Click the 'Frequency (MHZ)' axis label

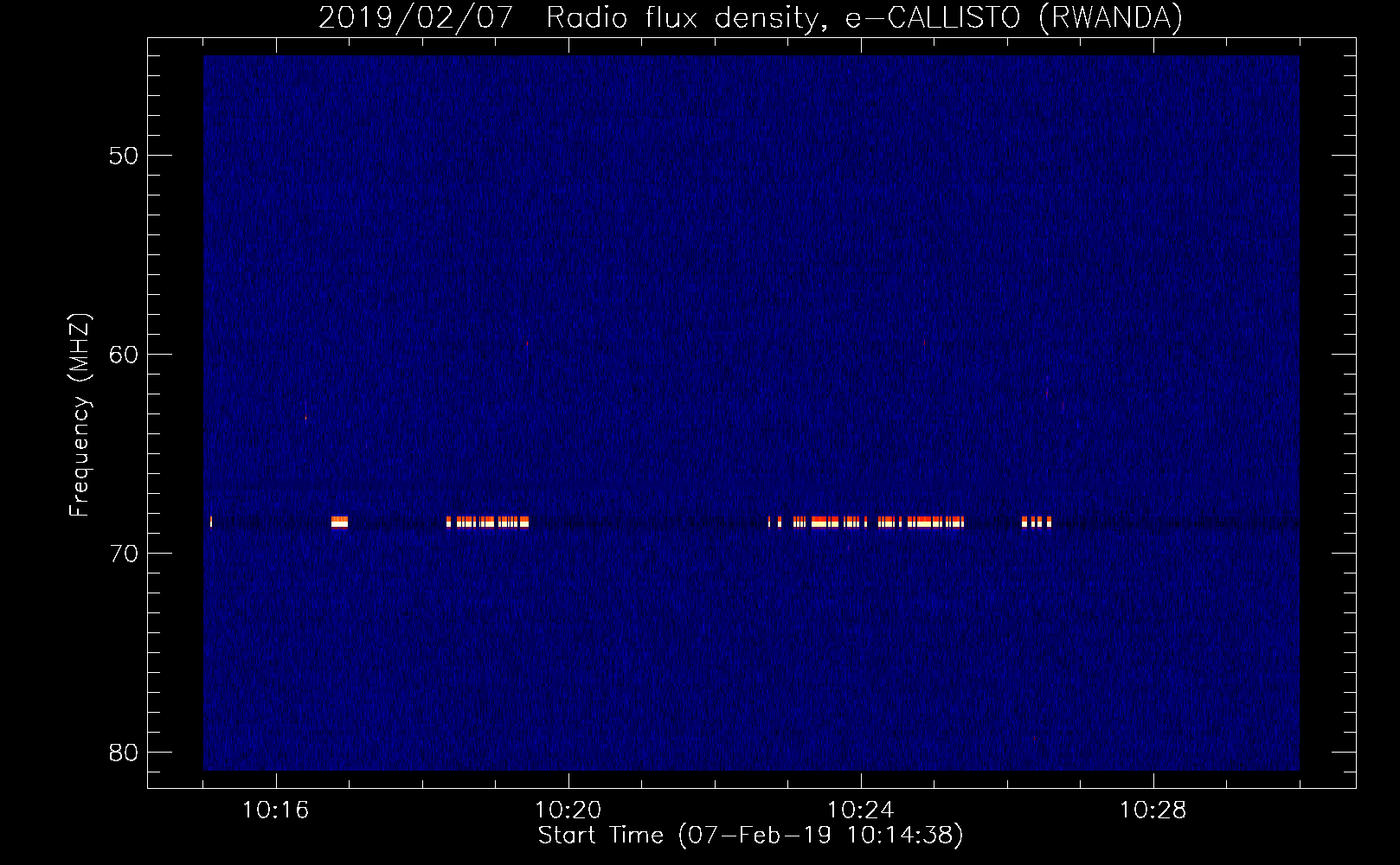pyautogui.click(x=80, y=415)
